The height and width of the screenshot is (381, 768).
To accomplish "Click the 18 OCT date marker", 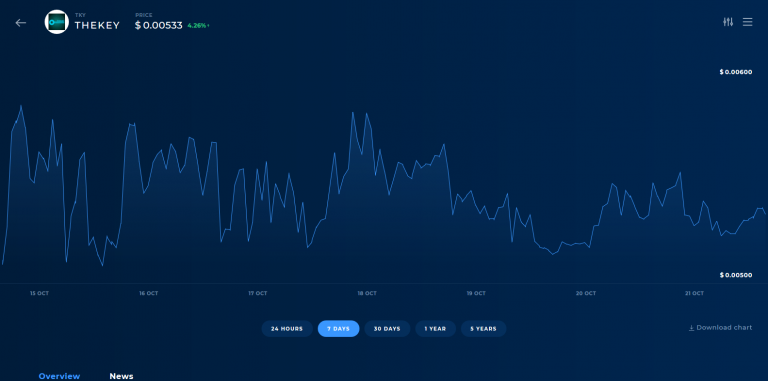I will 367,293.
